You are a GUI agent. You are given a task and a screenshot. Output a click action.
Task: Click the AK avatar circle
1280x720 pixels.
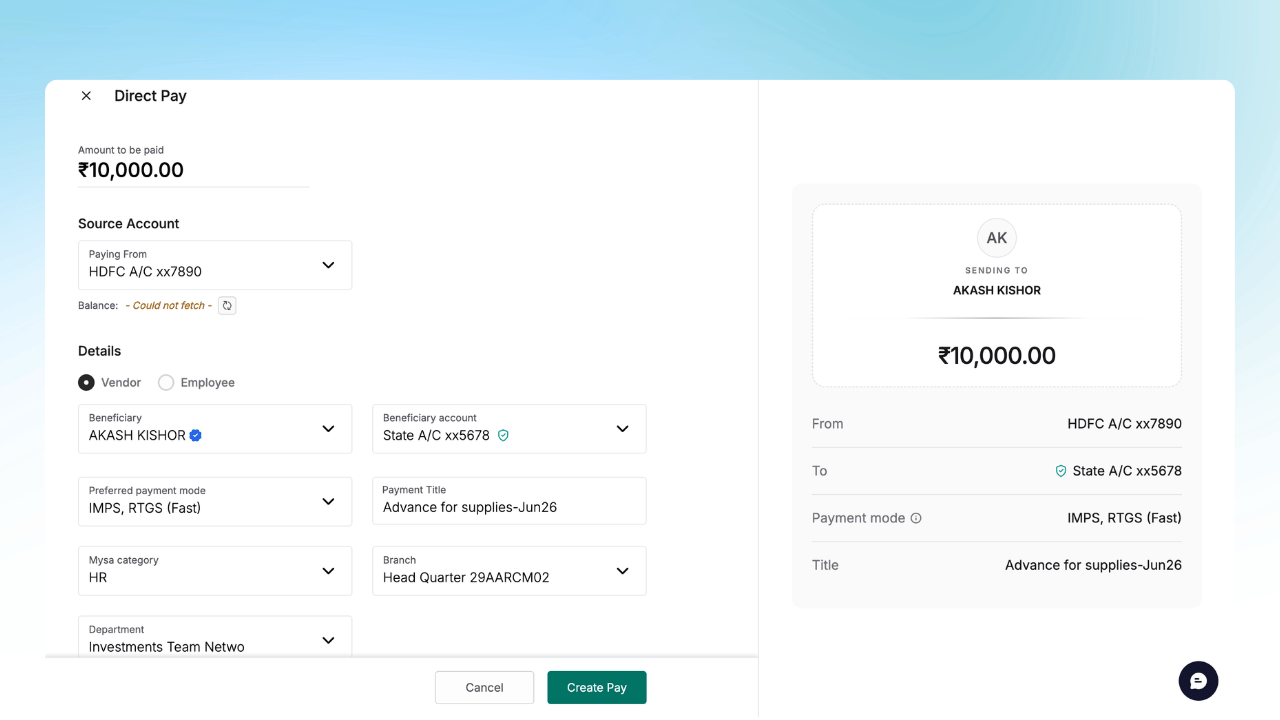(997, 238)
